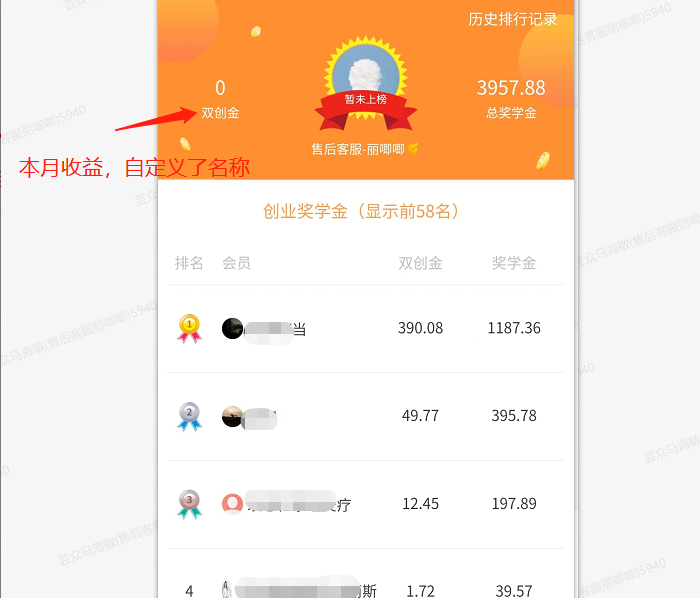
Task: Click the gold first-place medal icon
Action: pos(189,329)
